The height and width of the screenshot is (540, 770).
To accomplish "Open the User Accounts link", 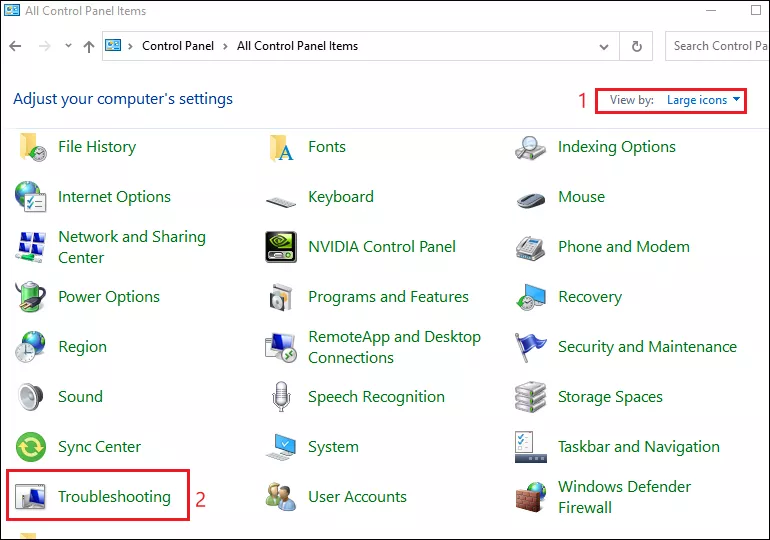I will (358, 497).
